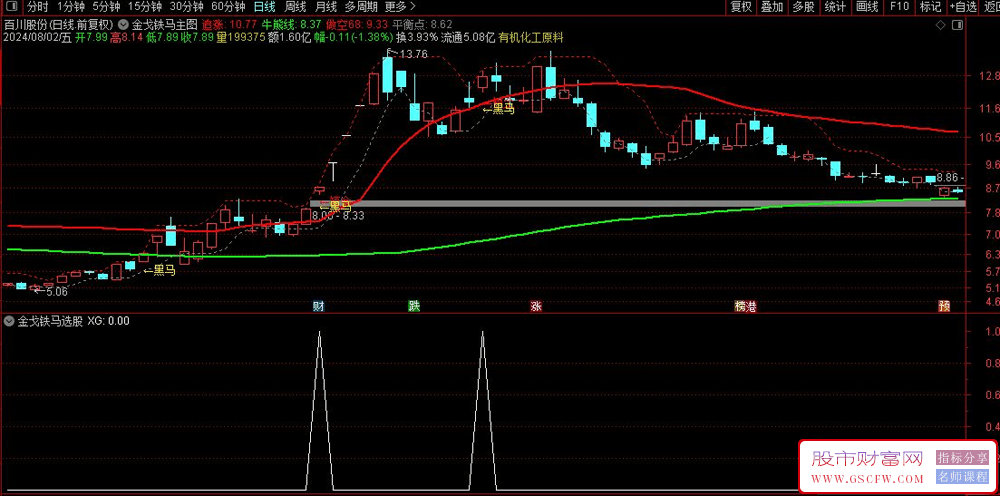Viewport: 1000px width, 496px height.
Task: Click the green 跌 event marker
Action: (x=415, y=307)
